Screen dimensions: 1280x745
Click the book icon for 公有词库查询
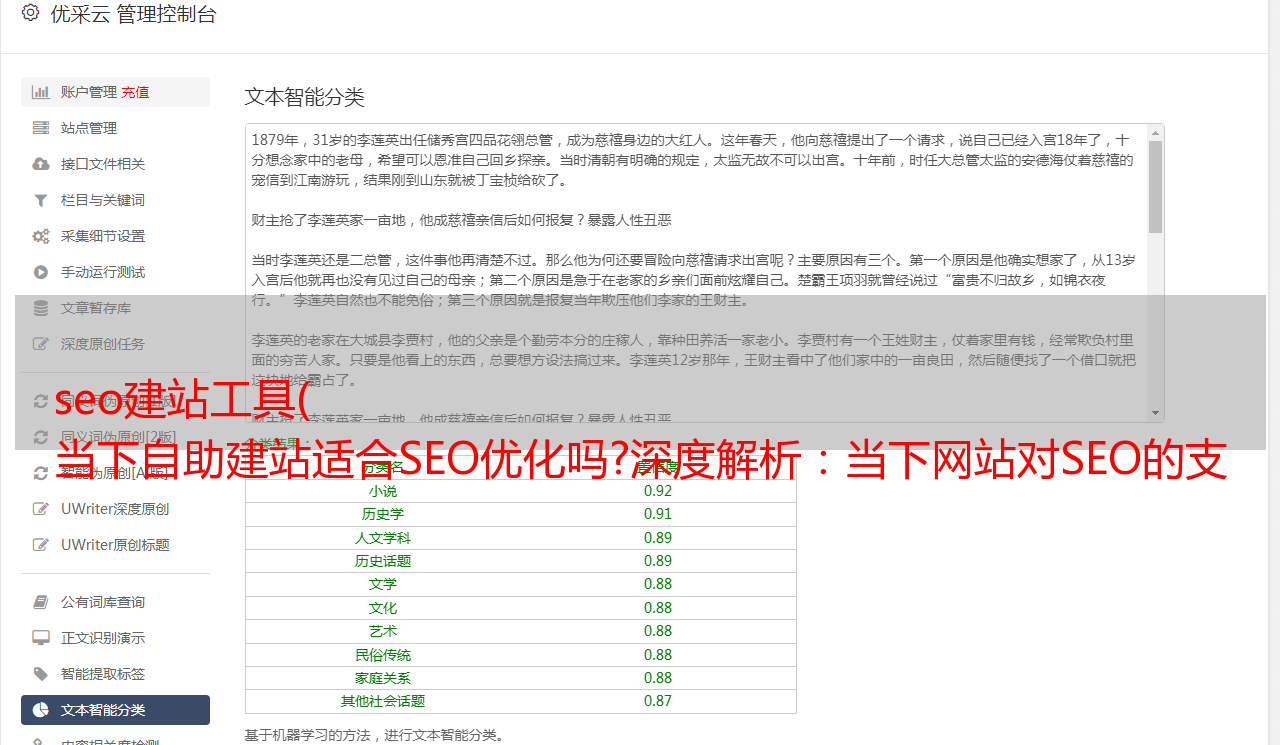(41, 602)
